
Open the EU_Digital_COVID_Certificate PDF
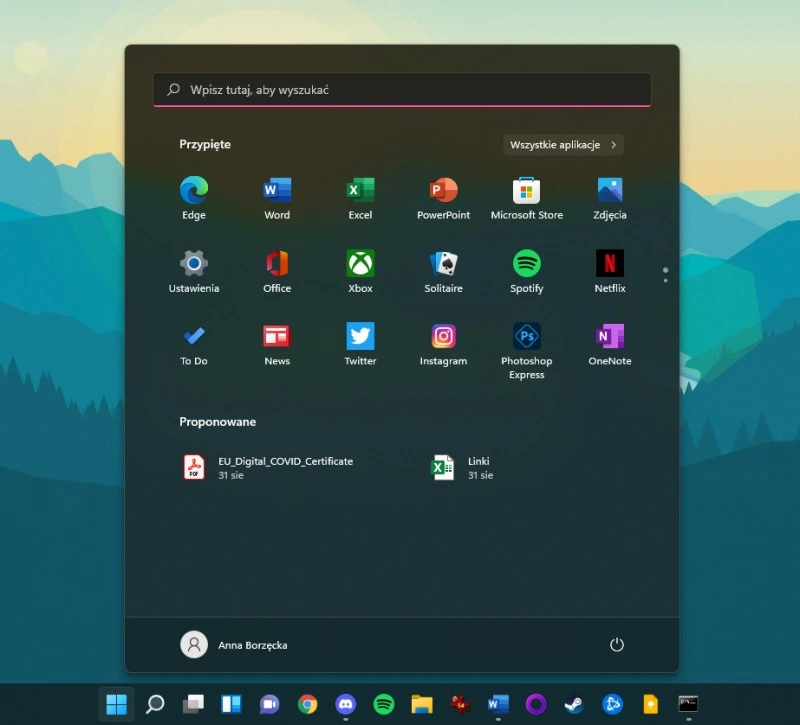270,467
